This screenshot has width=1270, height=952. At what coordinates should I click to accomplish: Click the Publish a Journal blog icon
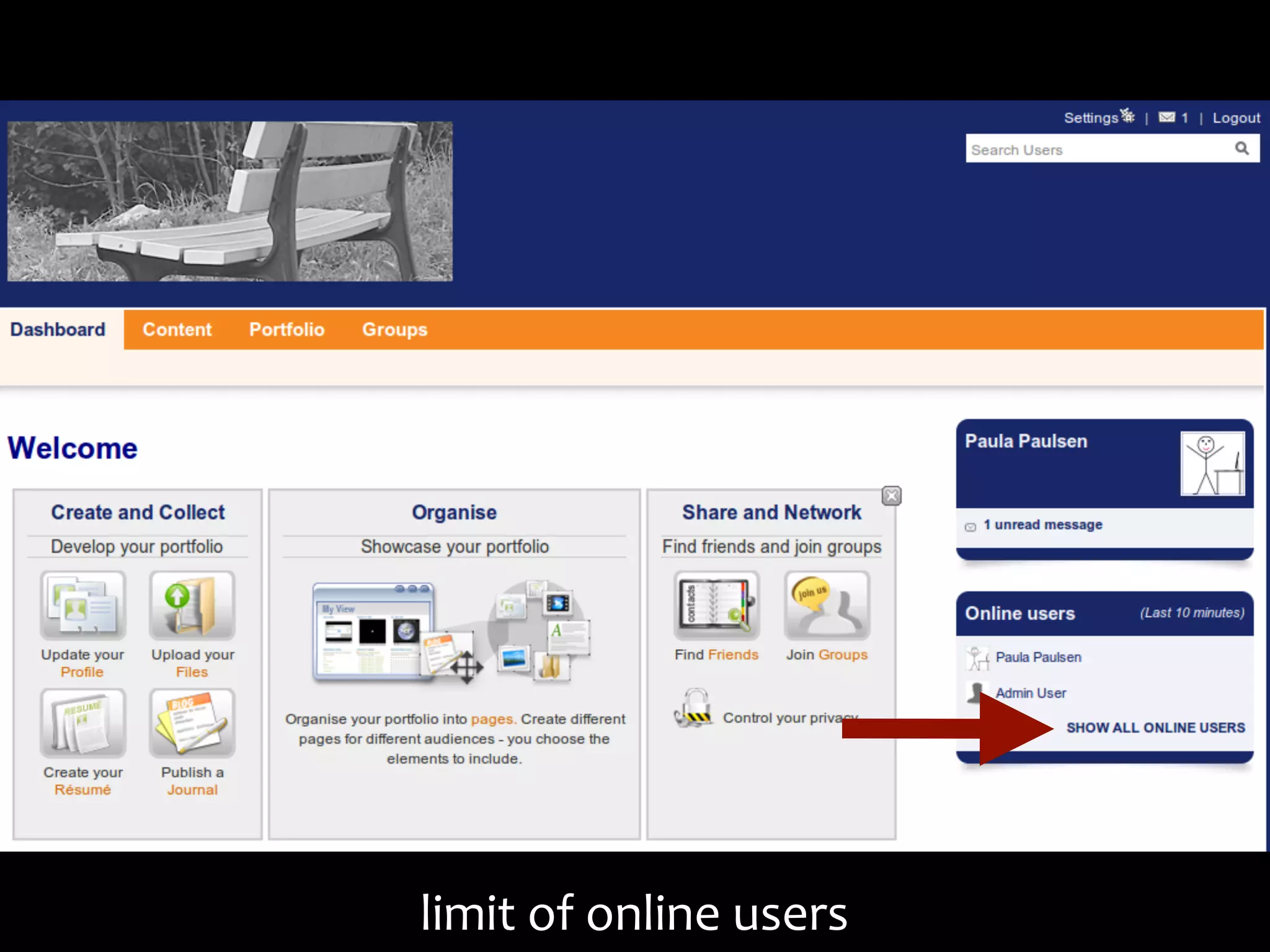192,723
